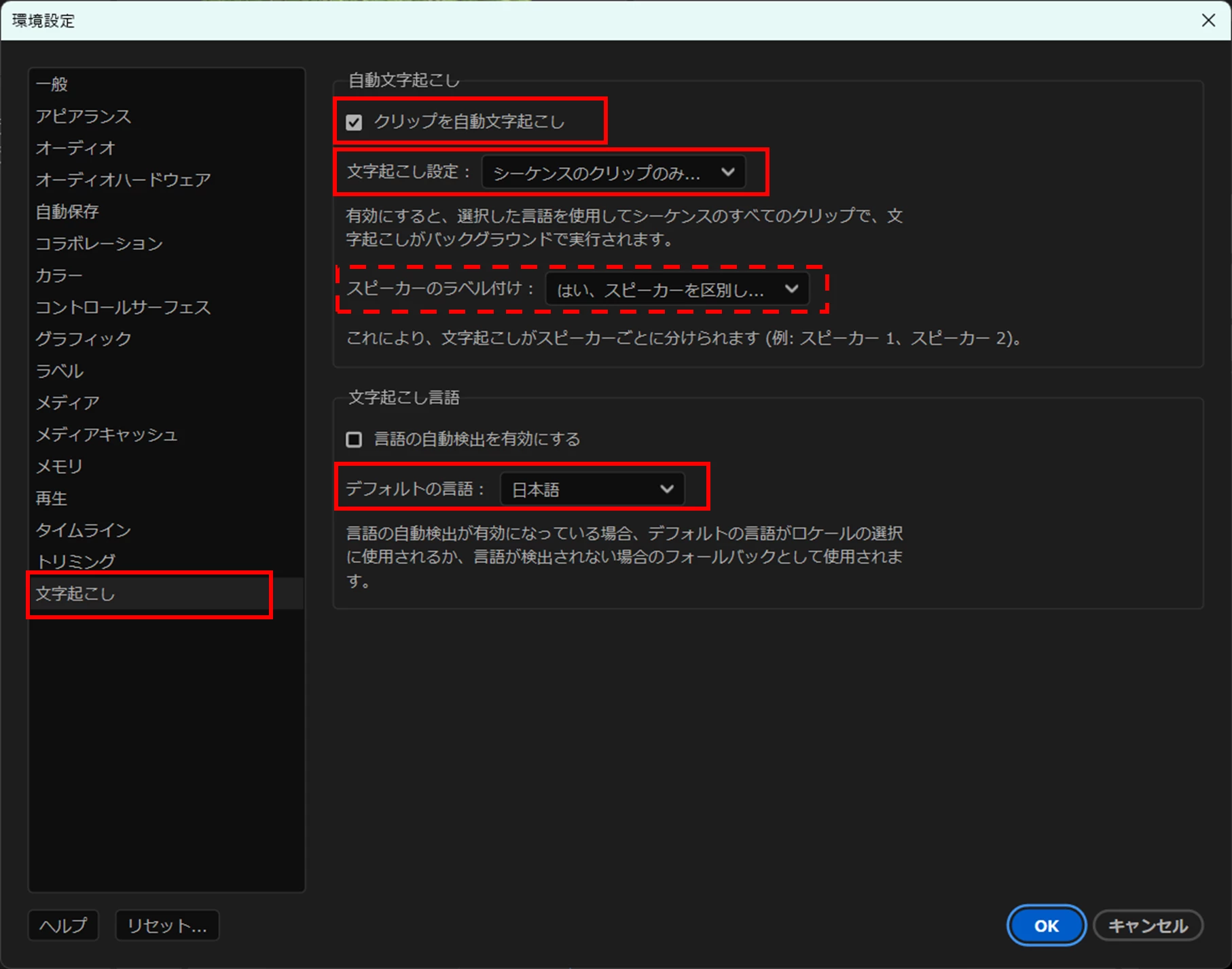1232x969 pixels.
Task: Open the デフォルトの言語 dropdown showing 日本語
Action: tap(592, 489)
